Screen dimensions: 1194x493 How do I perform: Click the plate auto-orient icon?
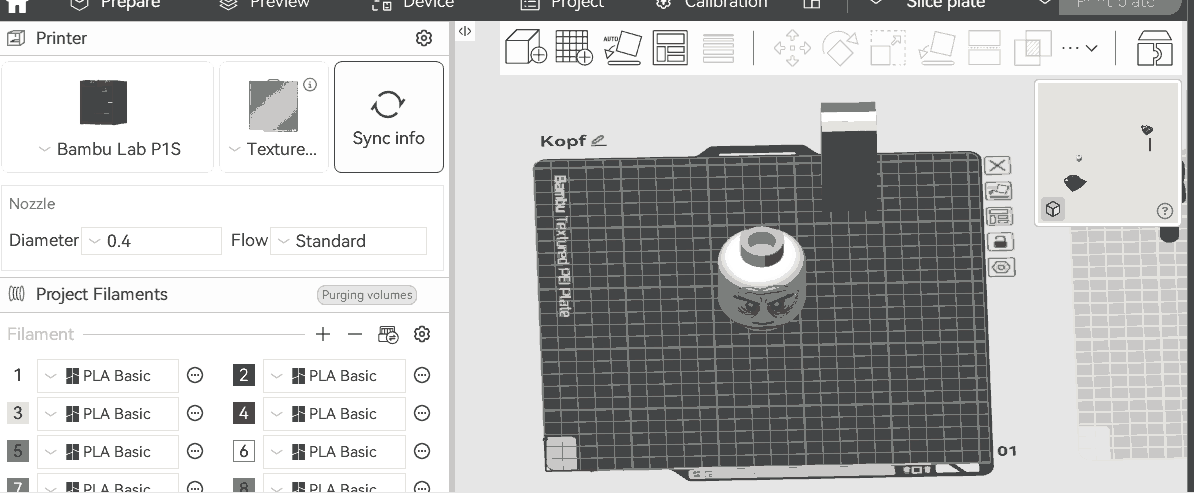coord(999,191)
